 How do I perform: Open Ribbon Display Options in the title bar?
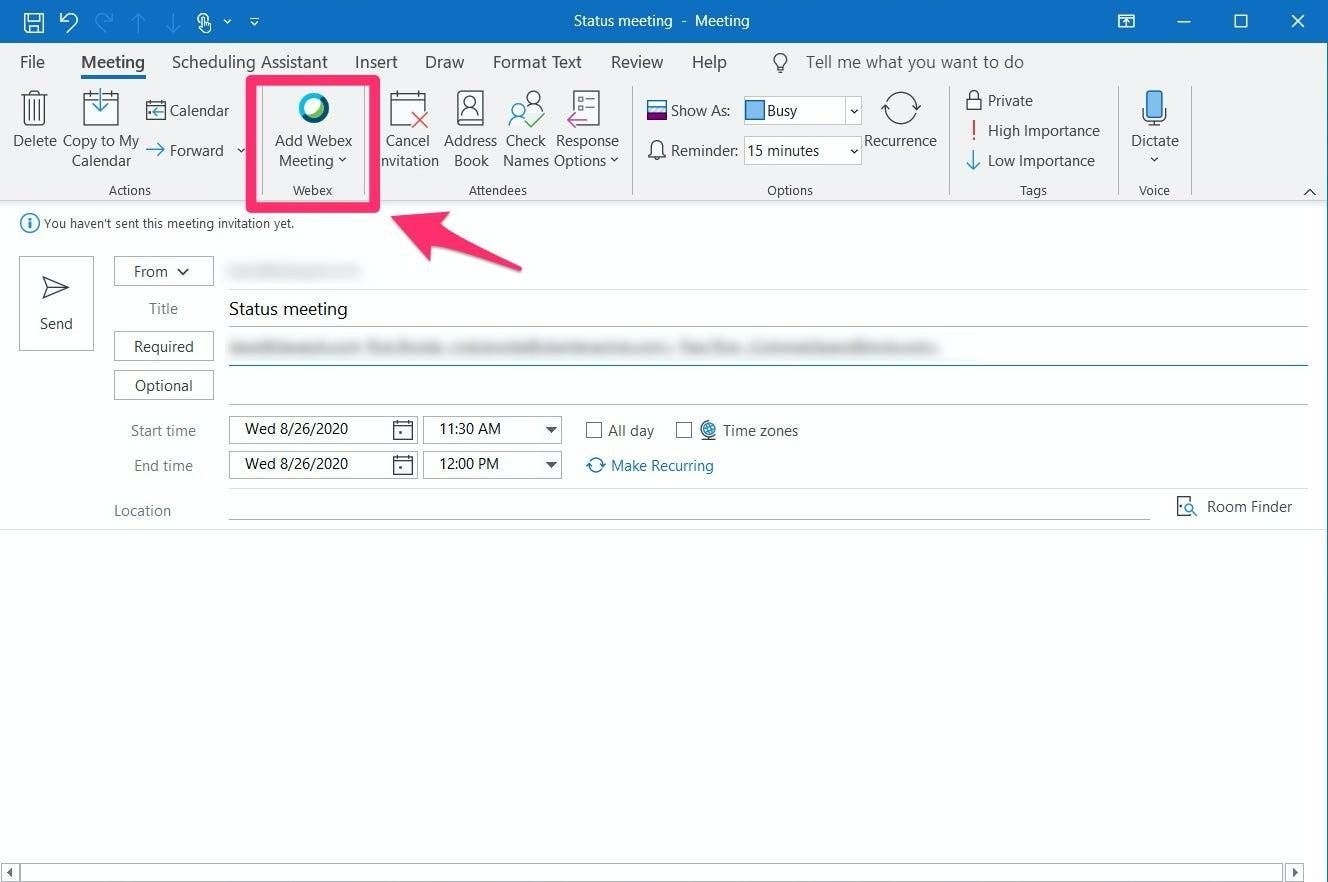click(1127, 21)
